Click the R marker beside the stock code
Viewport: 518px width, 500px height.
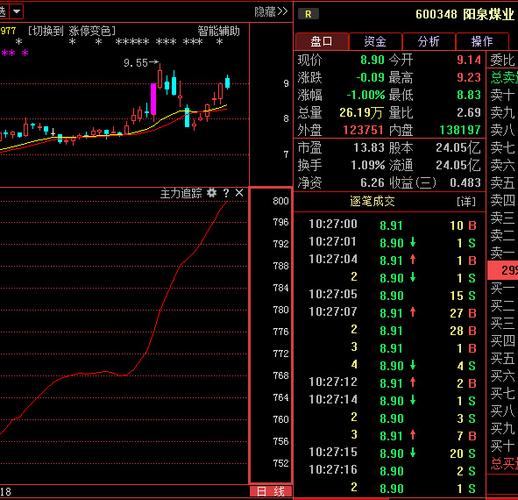(x=308, y=14)
